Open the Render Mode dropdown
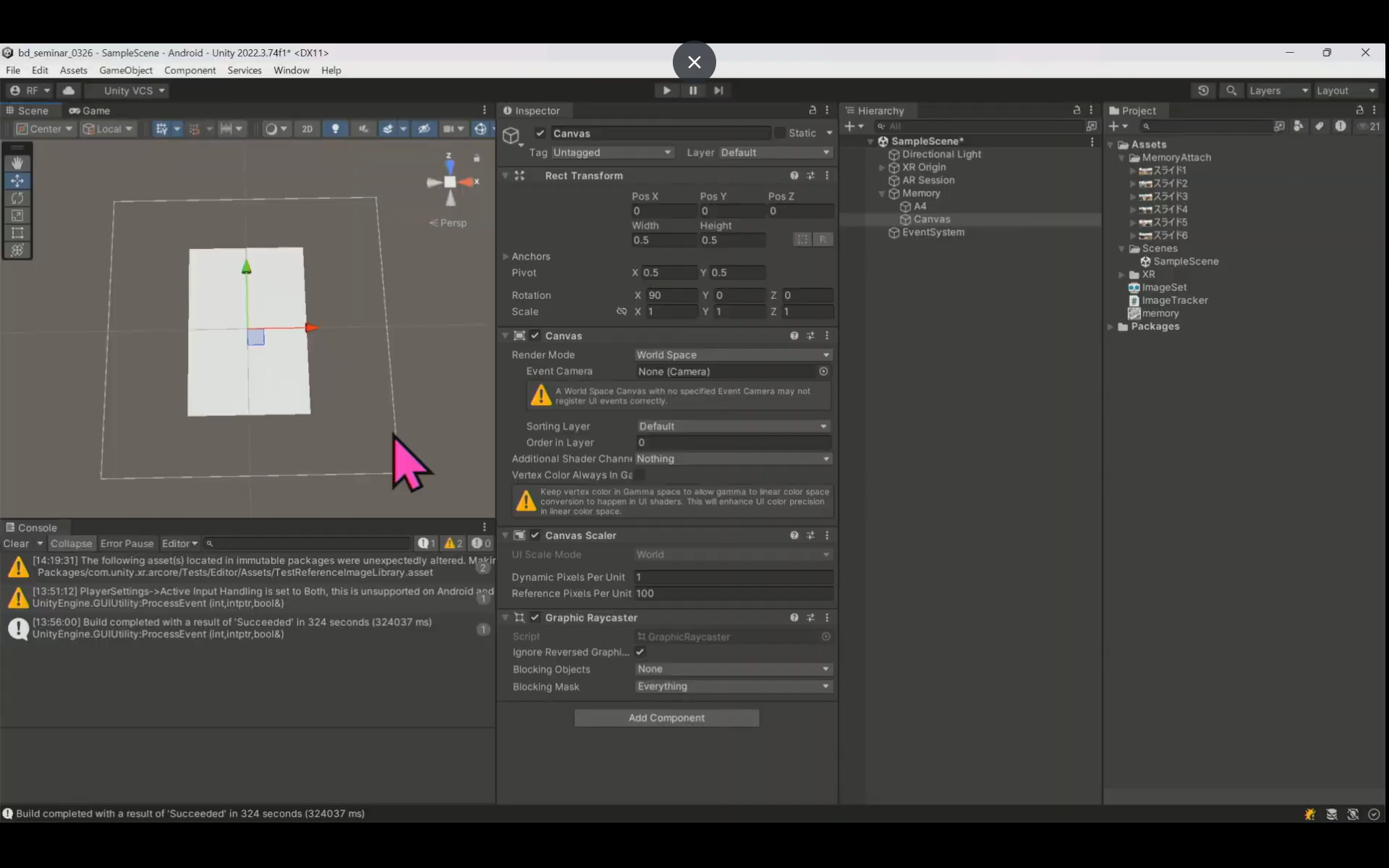Image resolution: width=1389 pixels, height=868 pixels. 732,354
